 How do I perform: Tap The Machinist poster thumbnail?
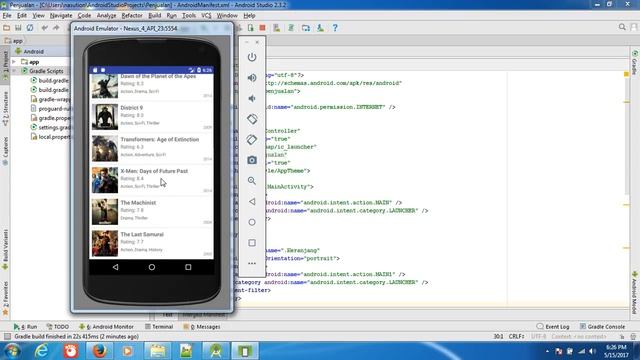pyautogui.click(x=105, y=211)
